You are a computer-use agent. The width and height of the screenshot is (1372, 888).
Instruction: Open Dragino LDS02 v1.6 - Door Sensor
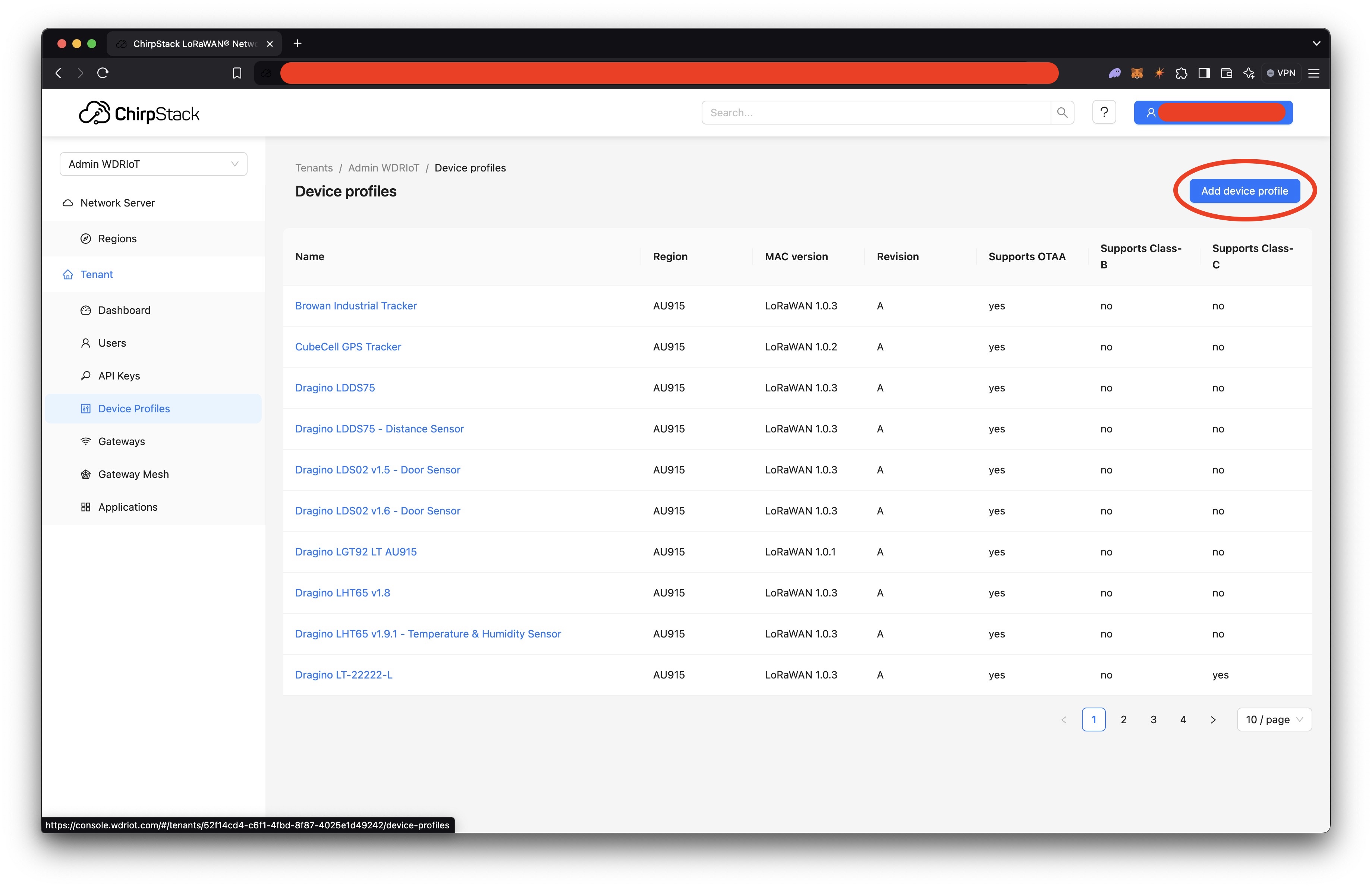(378, 511)
